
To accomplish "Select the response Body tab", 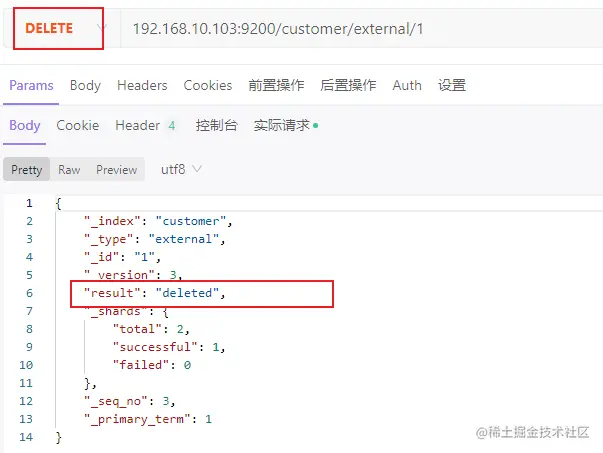I will pyautogui.click(x=25, y=125).
